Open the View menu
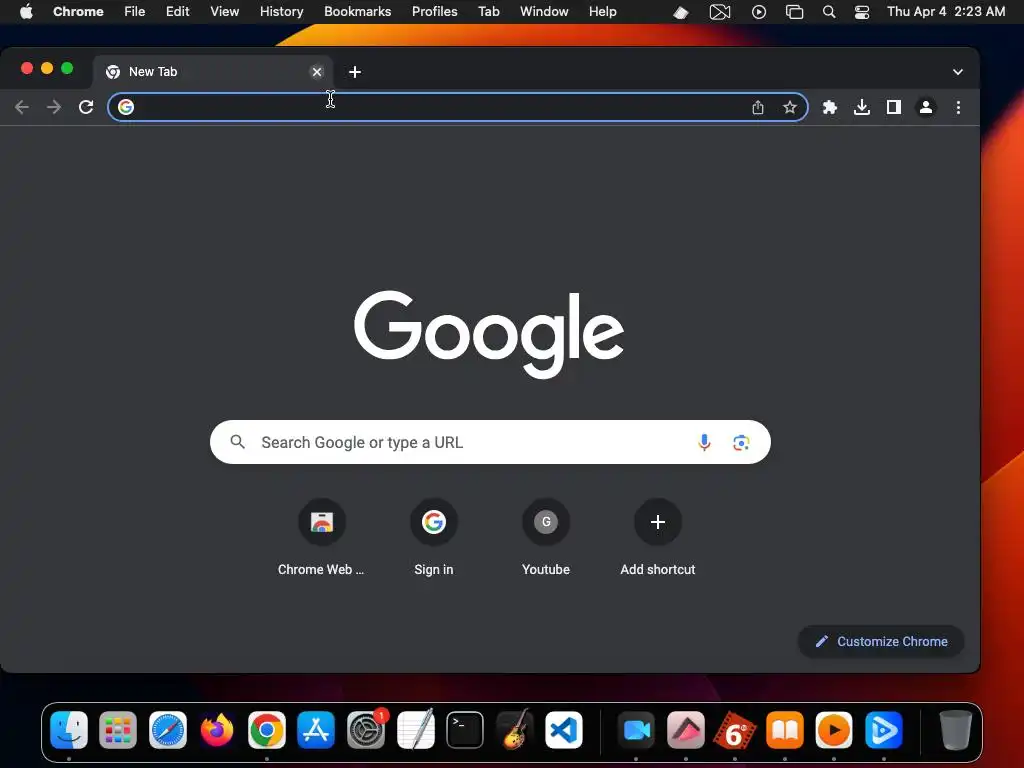The height and width of the screenshot is (768, 1024). click(225, 12)
